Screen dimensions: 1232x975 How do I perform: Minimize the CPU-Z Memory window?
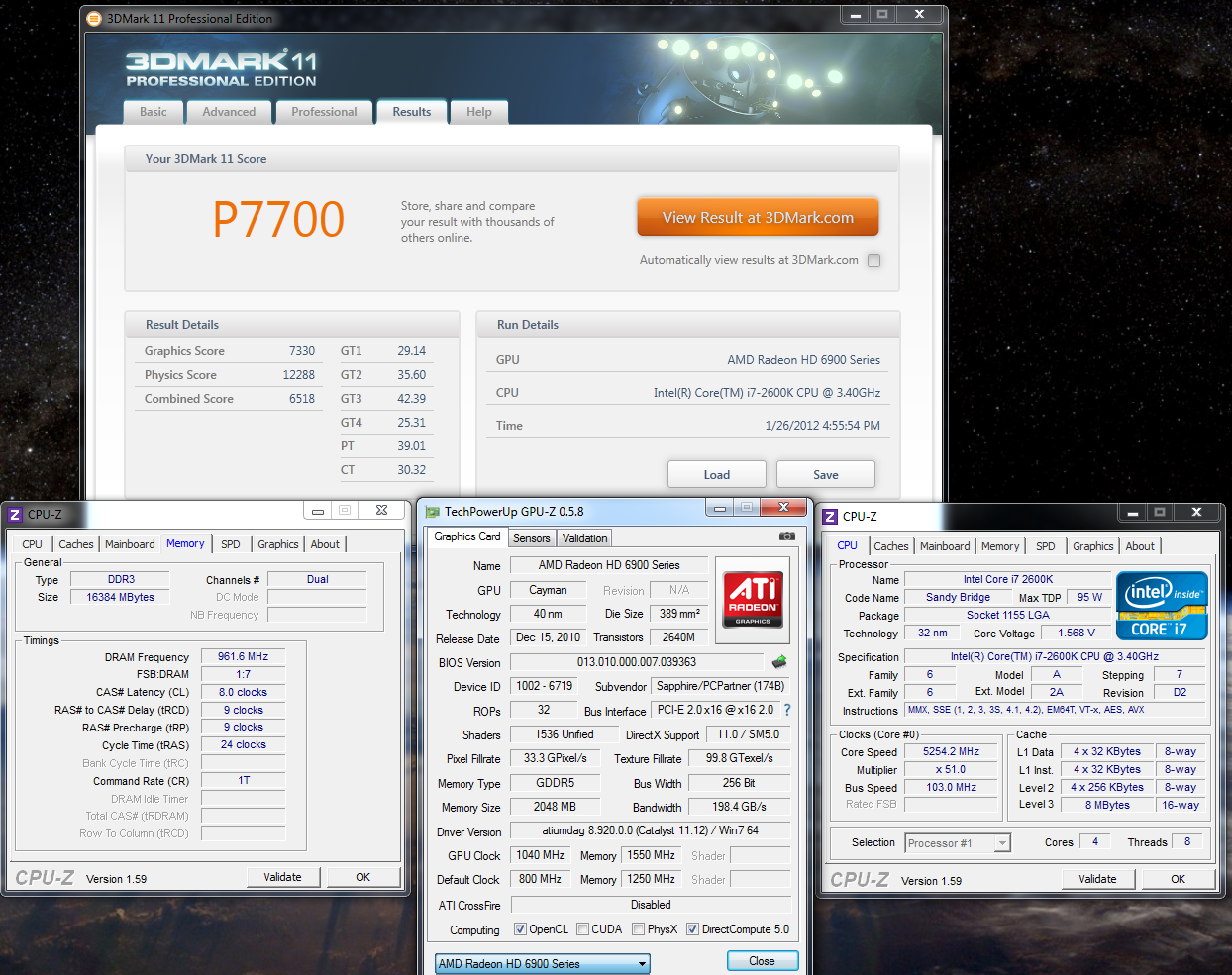point(318,511)
